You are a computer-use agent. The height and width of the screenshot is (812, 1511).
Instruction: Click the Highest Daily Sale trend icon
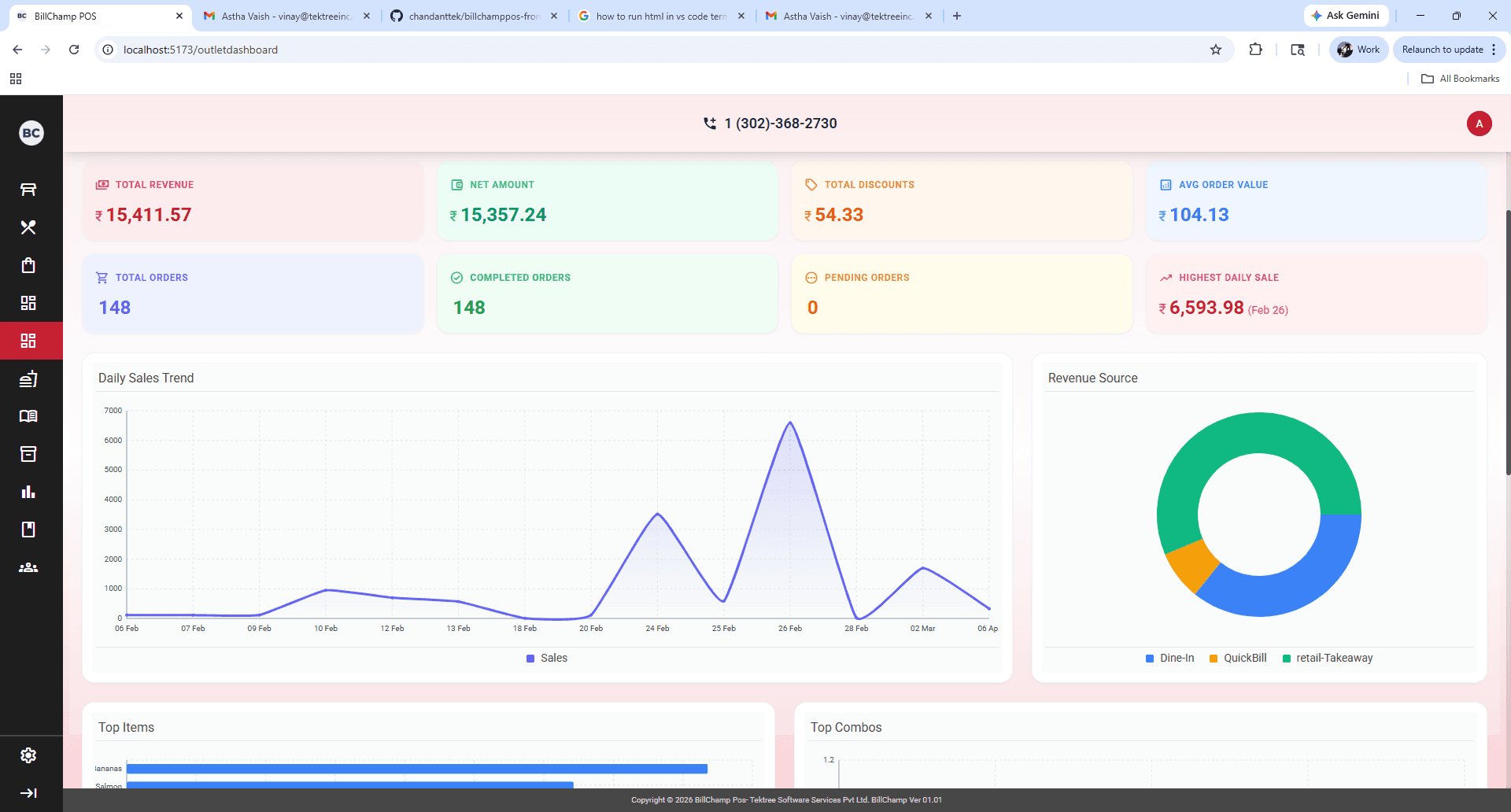point(1166,278)
